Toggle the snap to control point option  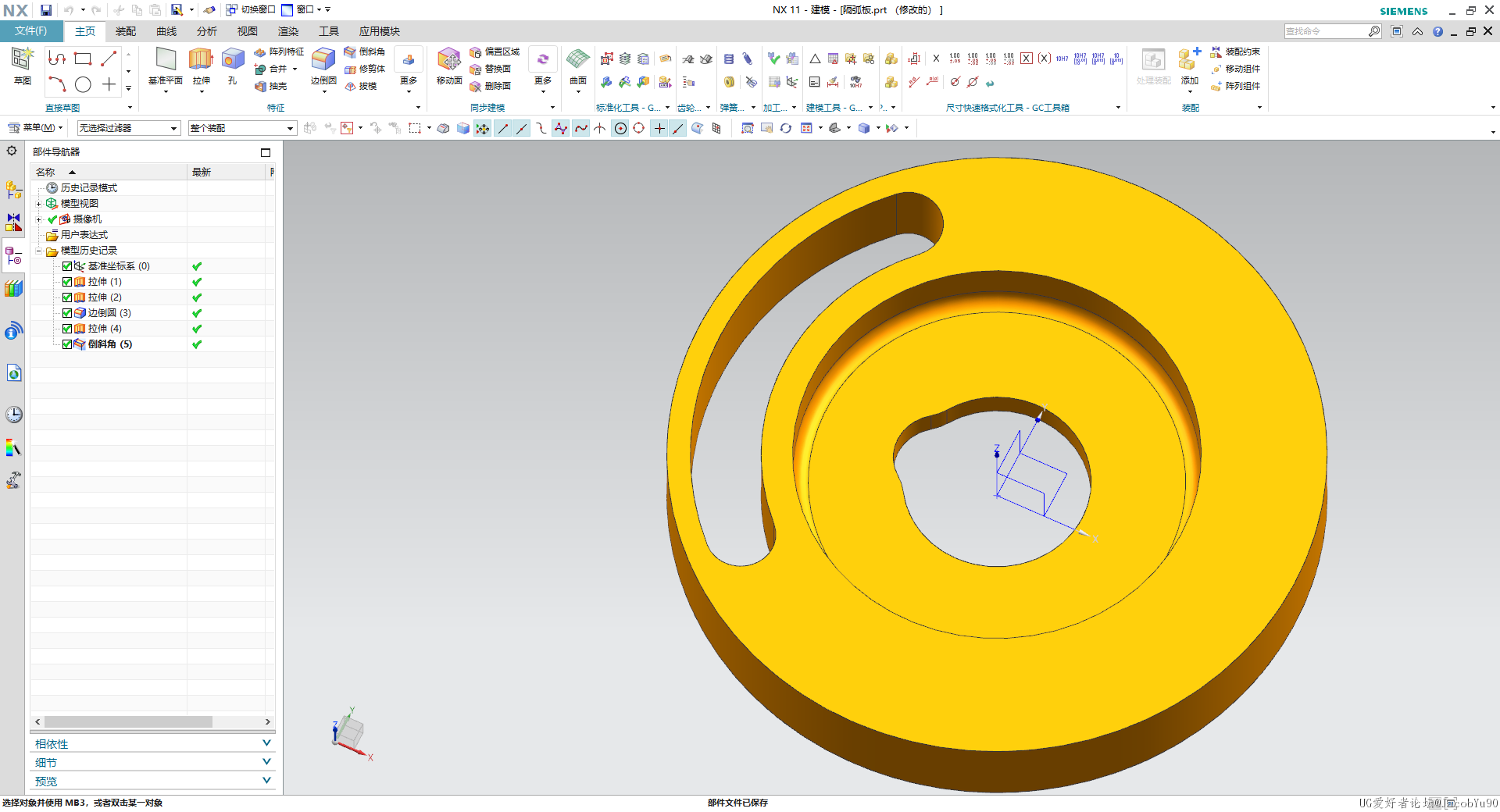click(x=541, y=129)
